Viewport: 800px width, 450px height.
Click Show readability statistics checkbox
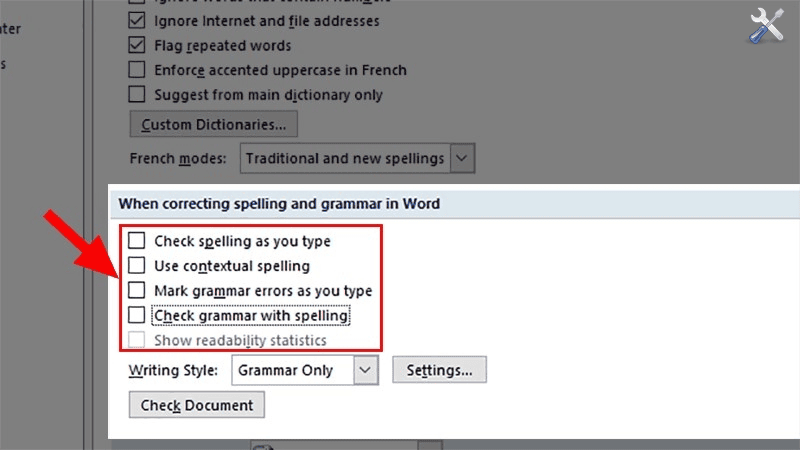137,341
